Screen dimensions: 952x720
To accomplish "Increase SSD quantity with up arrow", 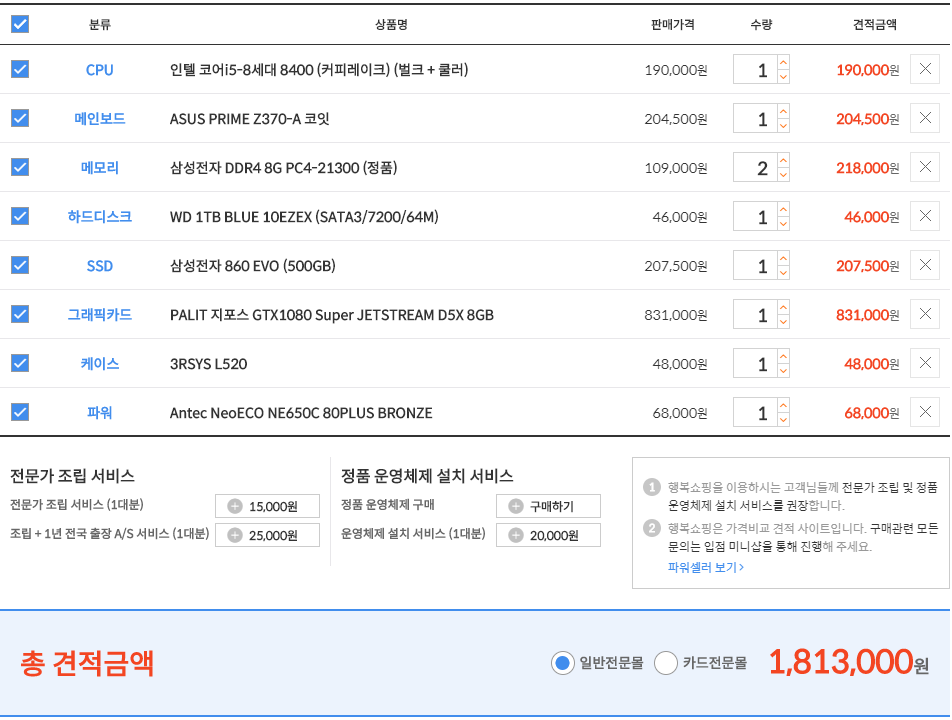I will click(783, 258).
